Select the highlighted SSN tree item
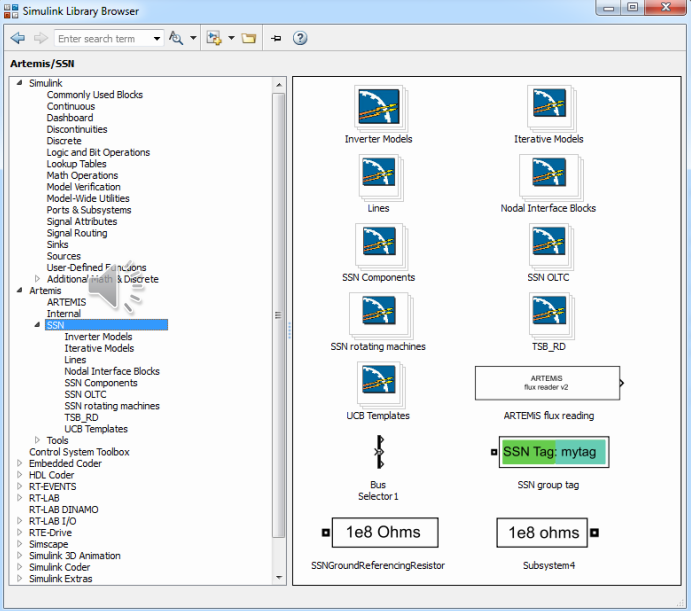691x611 pixels. [x=106, y=325]
